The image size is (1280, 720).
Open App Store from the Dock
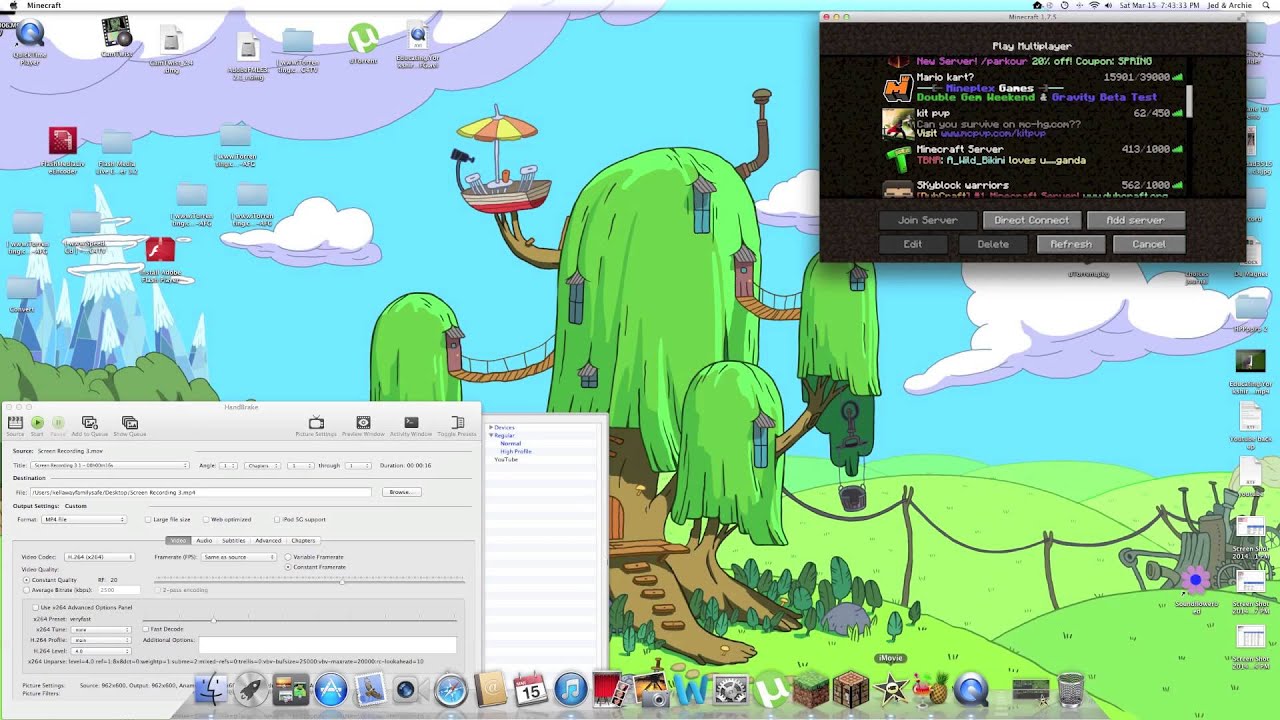[x=331, y=689]
